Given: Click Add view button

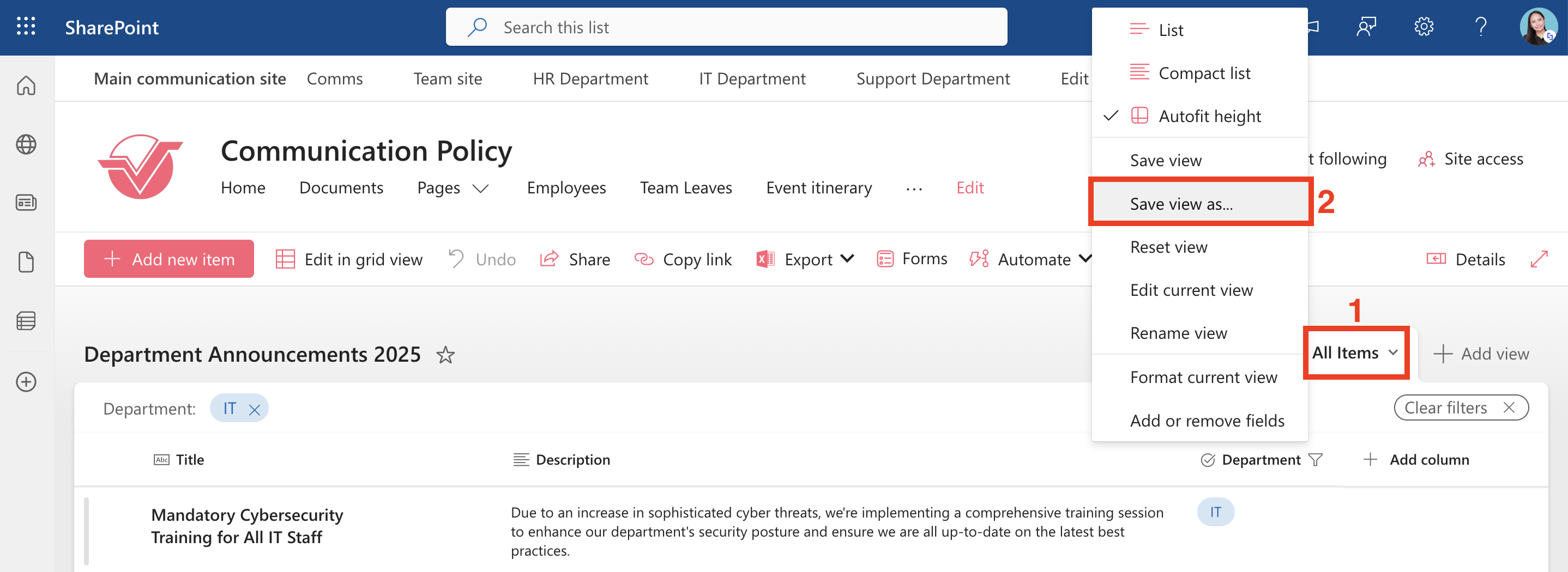Looking at the screenshot, I should 1480,354.
